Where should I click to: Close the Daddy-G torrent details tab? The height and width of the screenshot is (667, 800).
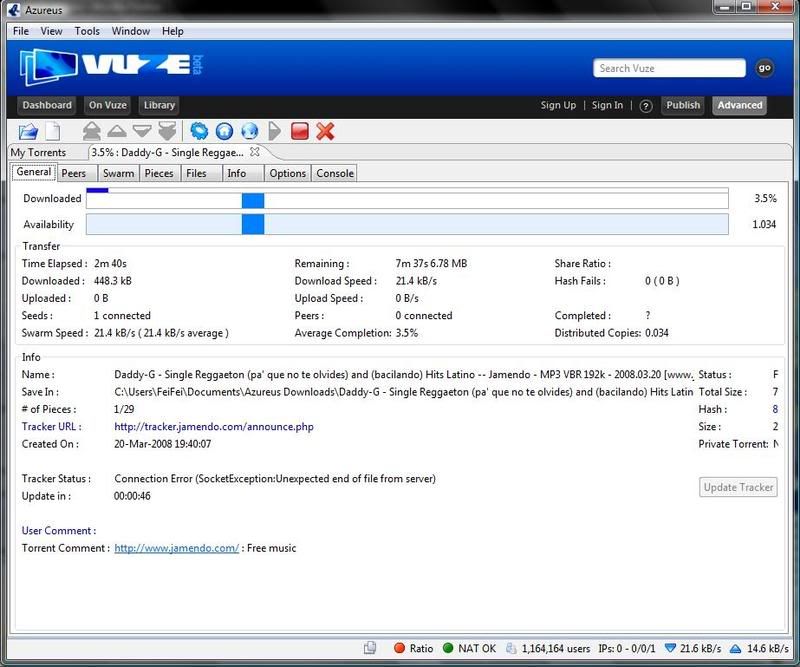pos(255,152)
